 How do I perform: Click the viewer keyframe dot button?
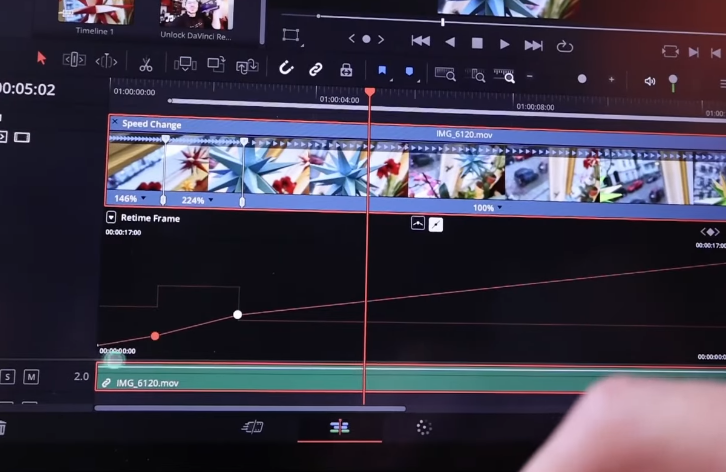366,39
